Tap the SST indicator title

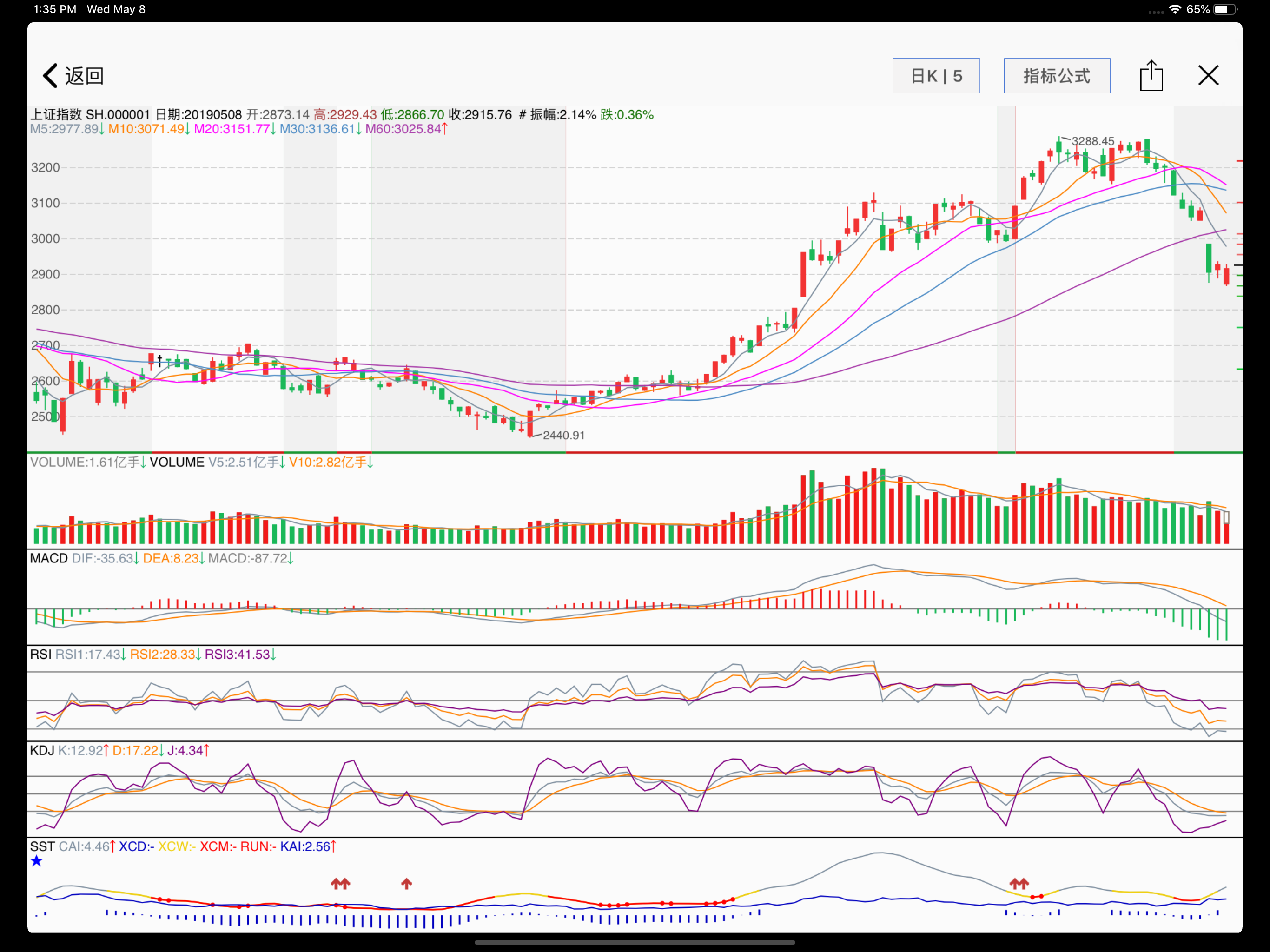(42, 846)
